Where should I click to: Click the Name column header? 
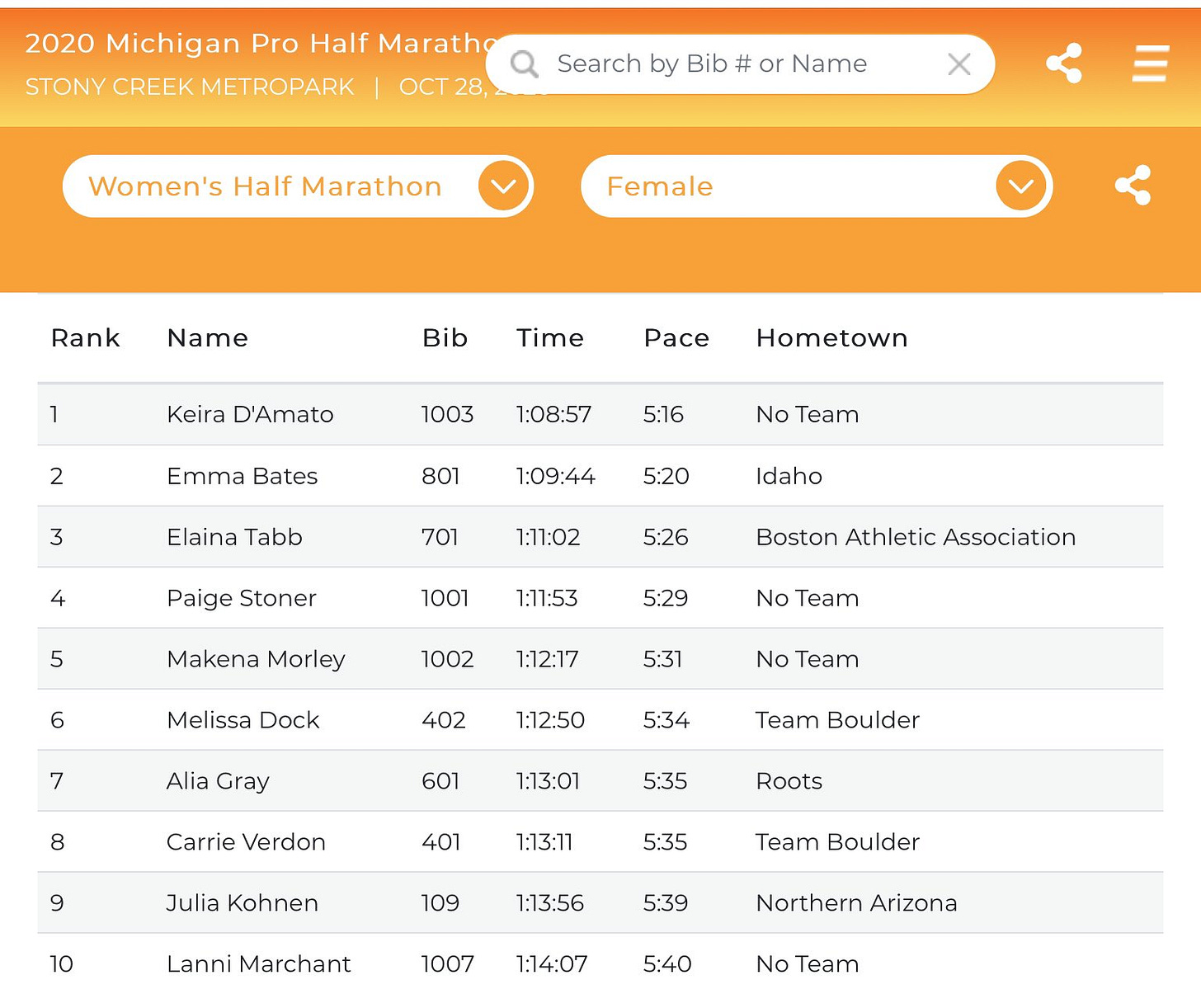coord(208,338)
